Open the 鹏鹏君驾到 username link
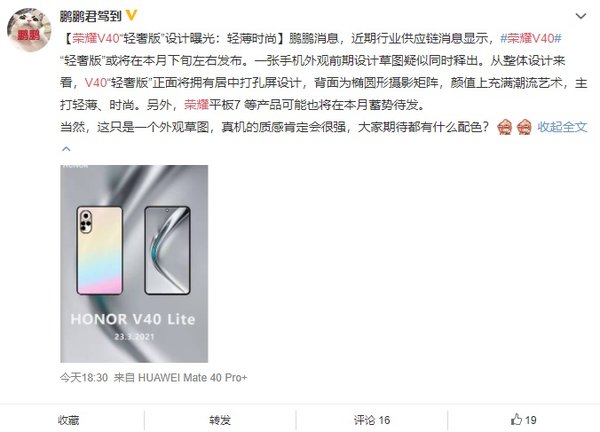600x432 pixels. 91,16
